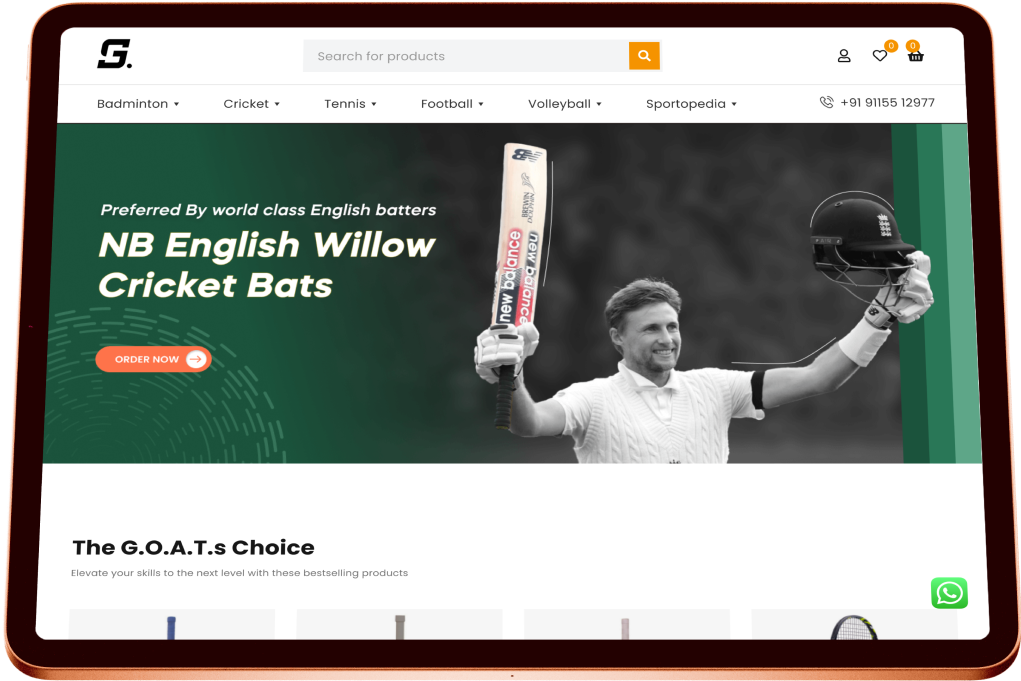Open the Volleyball menu item
This screenshot has width=1021, height=681.
click(x=565, y=104)
